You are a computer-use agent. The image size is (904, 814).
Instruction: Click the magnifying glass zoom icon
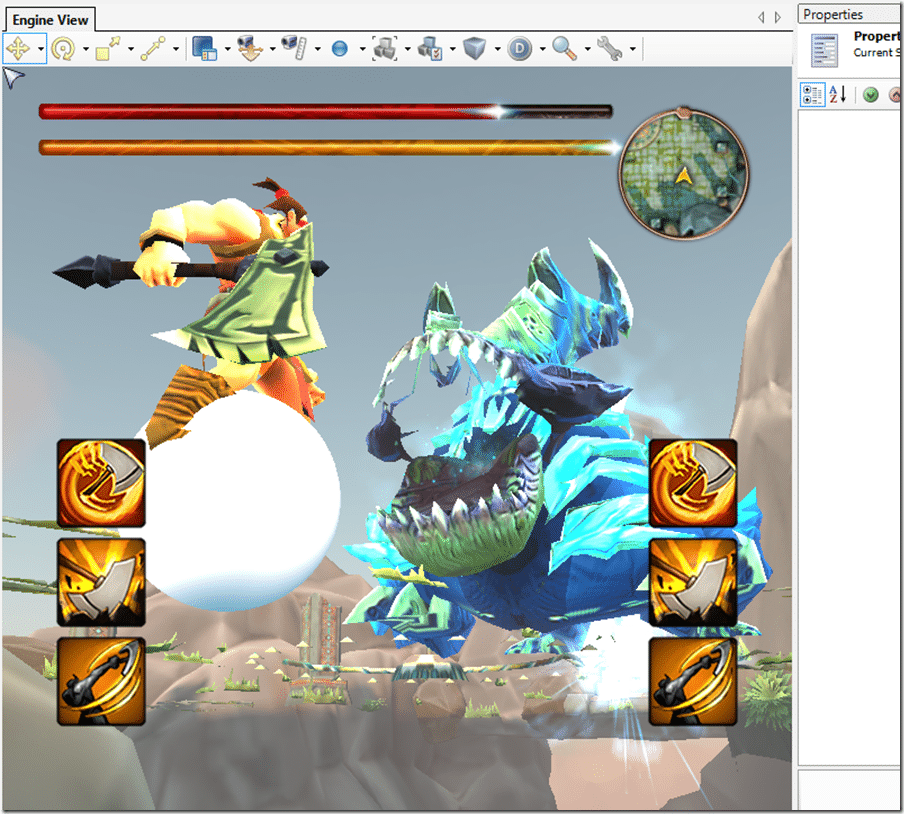click(x=564, y=48)
